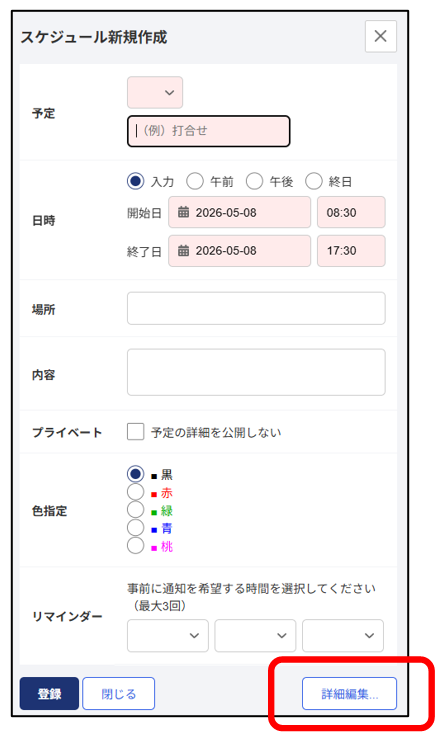Viewport: 439px width, 736px height.
Task: Open 詳細編集... detailed editing
Action: coord(349,693)
